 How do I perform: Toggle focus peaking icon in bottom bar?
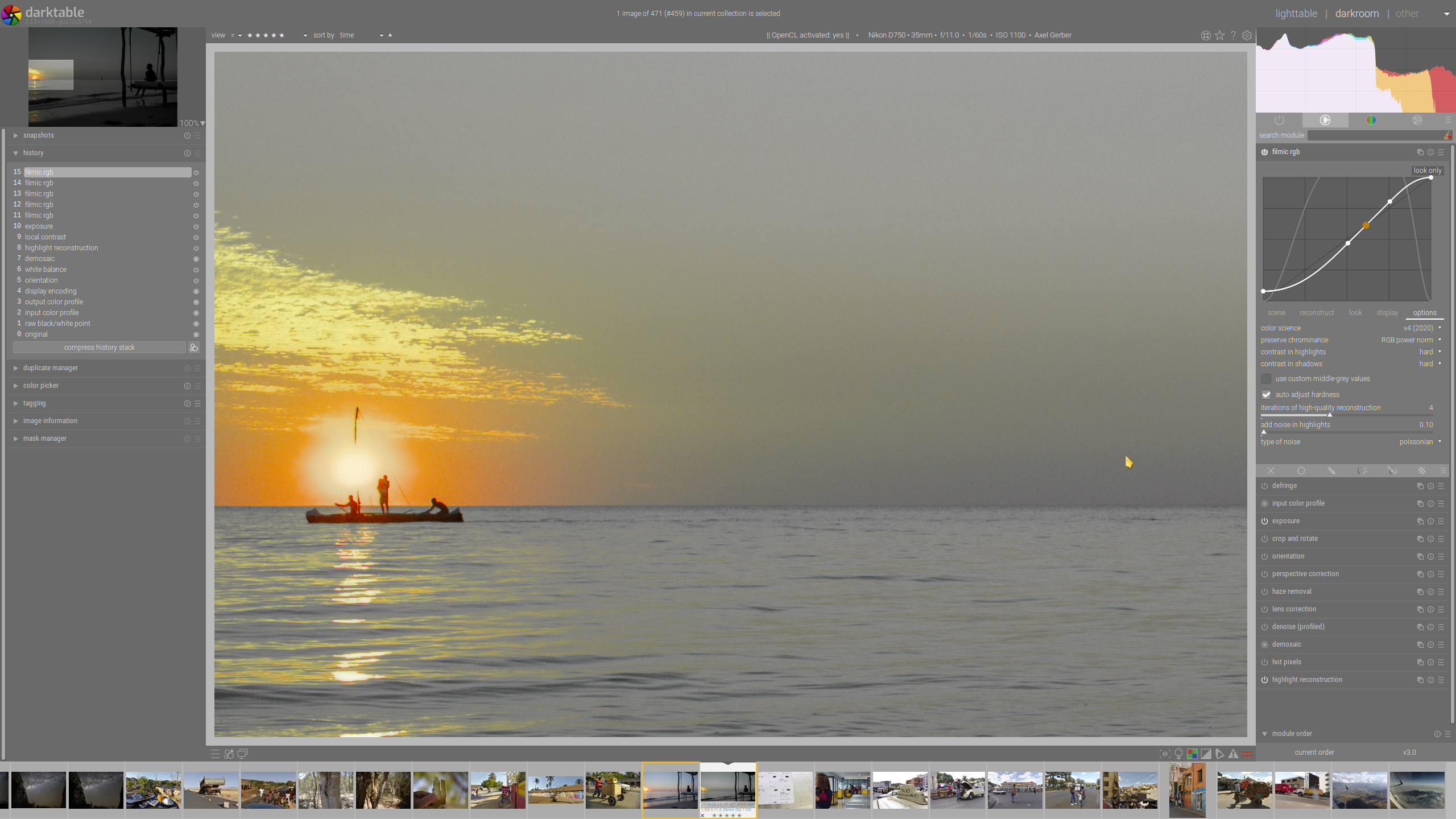(1165, 754)
